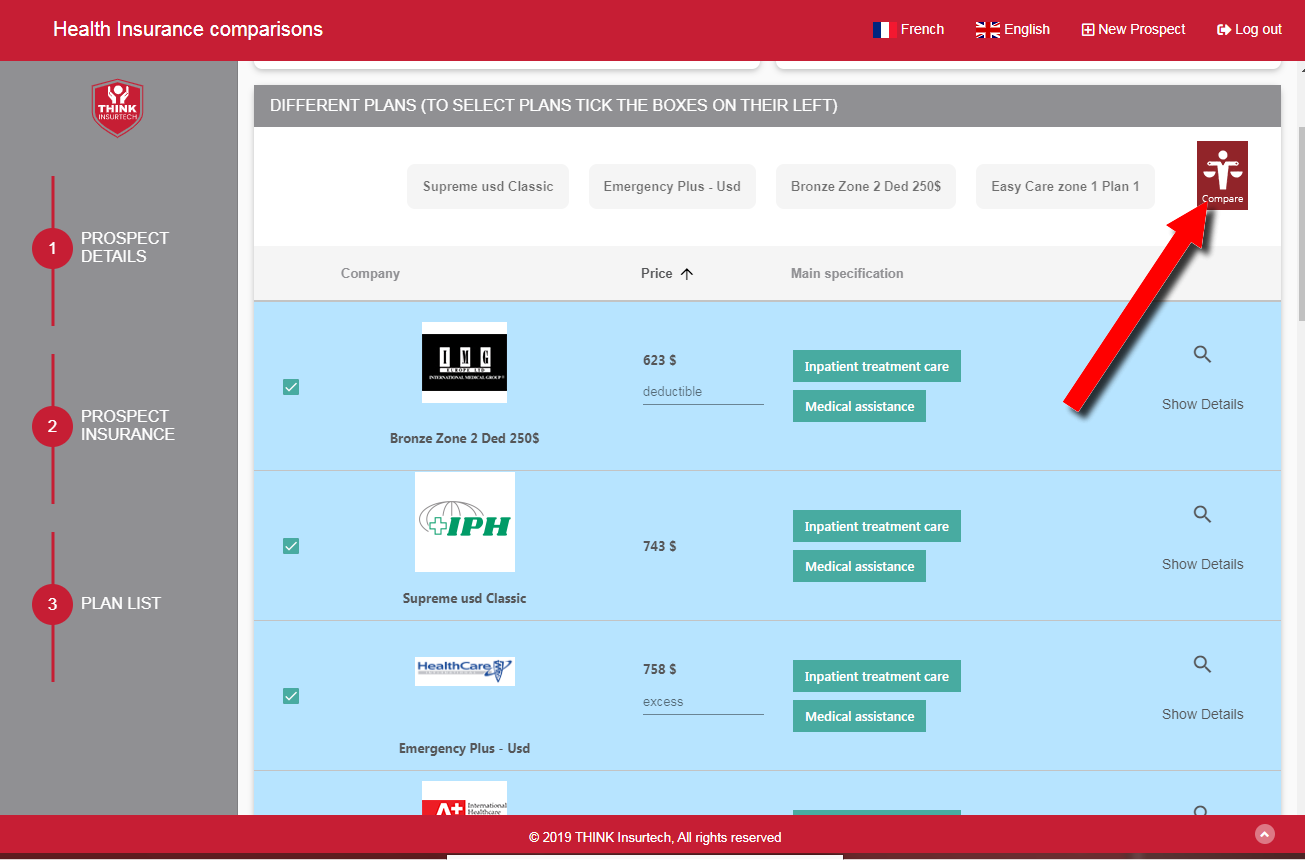This screenshot has width=1305, height=860.
Task: Click the UK flag English icon
Action: coord(987,30)
